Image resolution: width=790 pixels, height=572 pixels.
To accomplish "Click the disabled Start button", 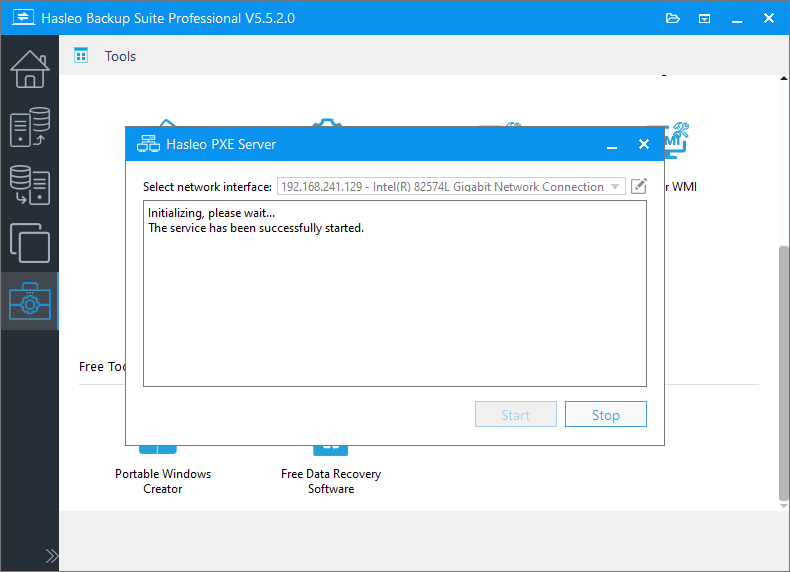I will pos(515,414).
